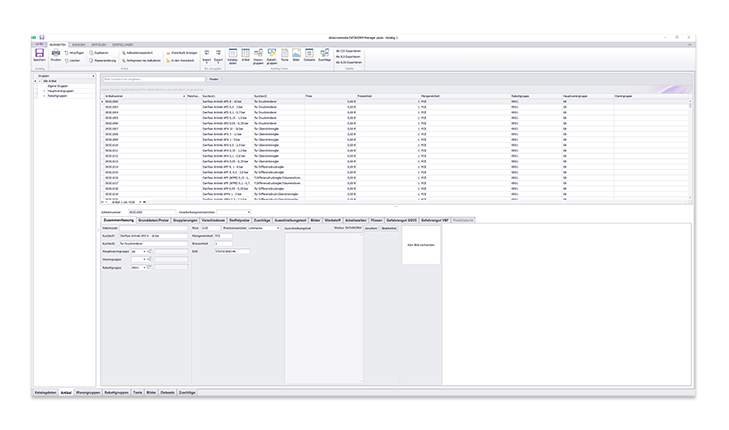Open the Hauptwarengruppe dropdown in the form
Viewport: 729px width, 430px height.
[144, 251]
